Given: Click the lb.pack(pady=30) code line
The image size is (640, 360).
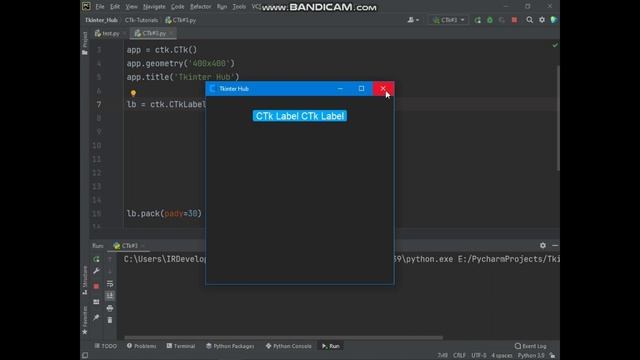Looking at the screenshot, I should (164, 213).
